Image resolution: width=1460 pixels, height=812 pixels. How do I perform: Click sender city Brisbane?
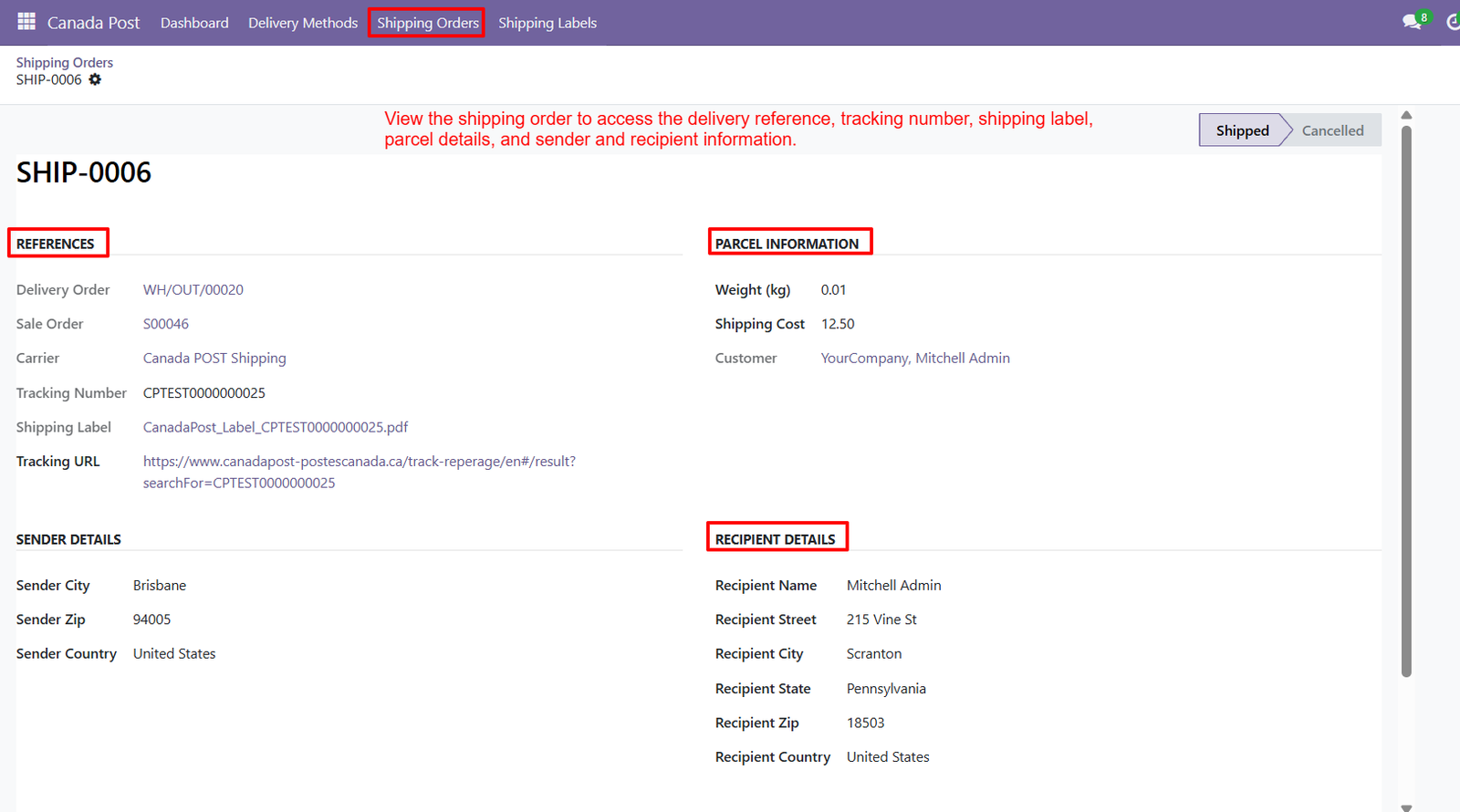160,585
